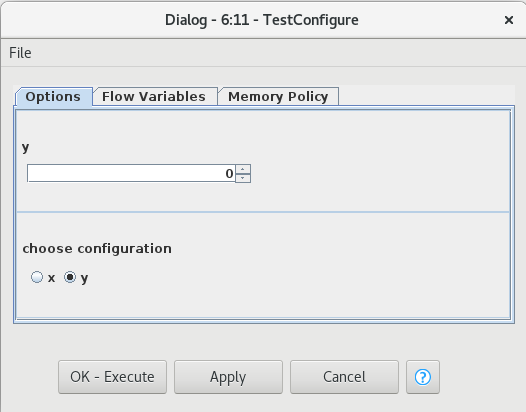Open the Memory Policy tab
The height and width of the screenshot is (412, 526).
(278, 97)
